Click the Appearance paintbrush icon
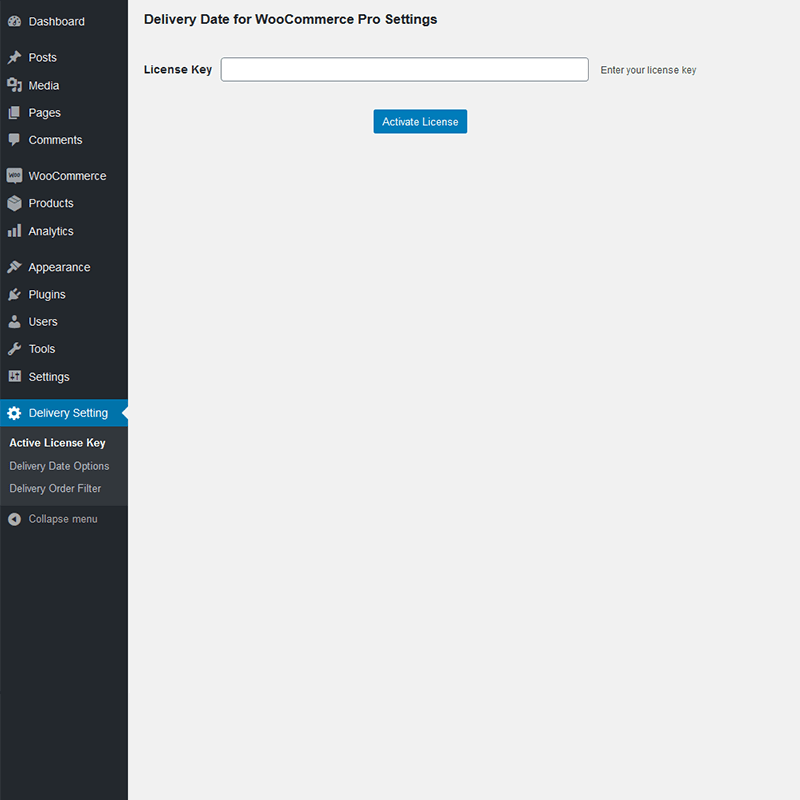Viewport: 800px width, 800px height. tap(14, 267)
